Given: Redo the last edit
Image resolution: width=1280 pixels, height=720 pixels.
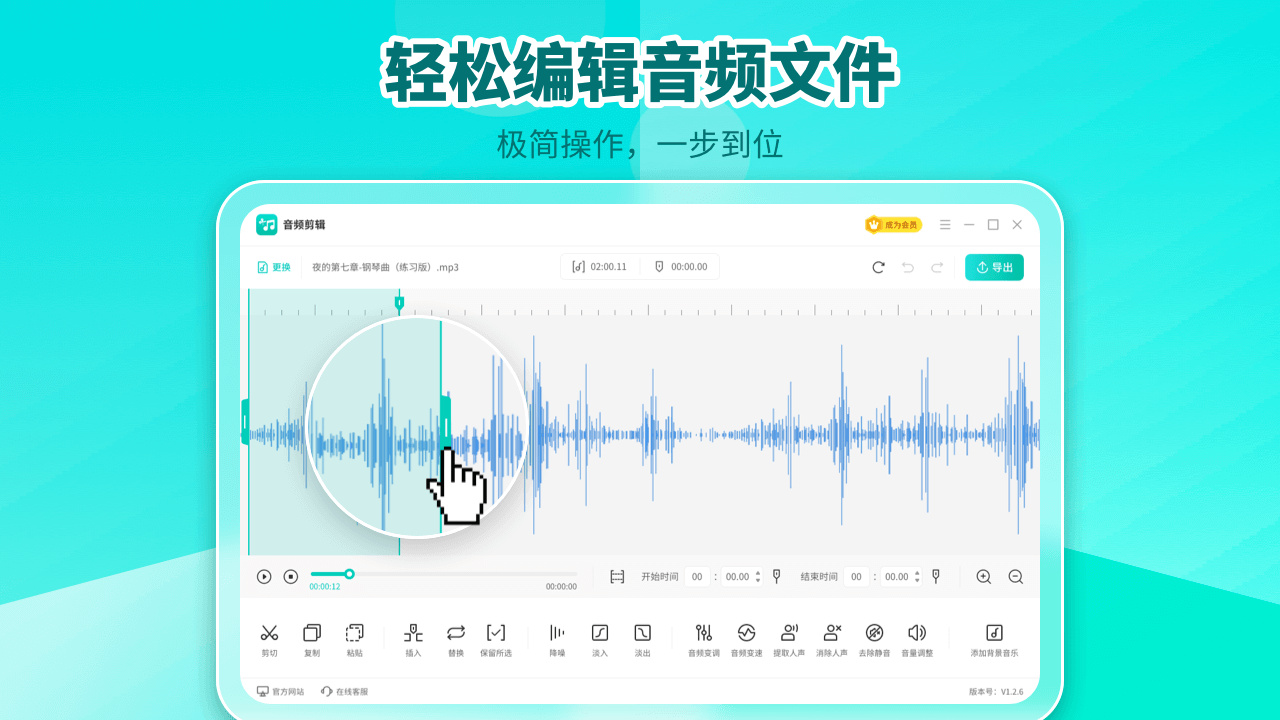Looking at the screenshot, I should (x=937, y=267).
